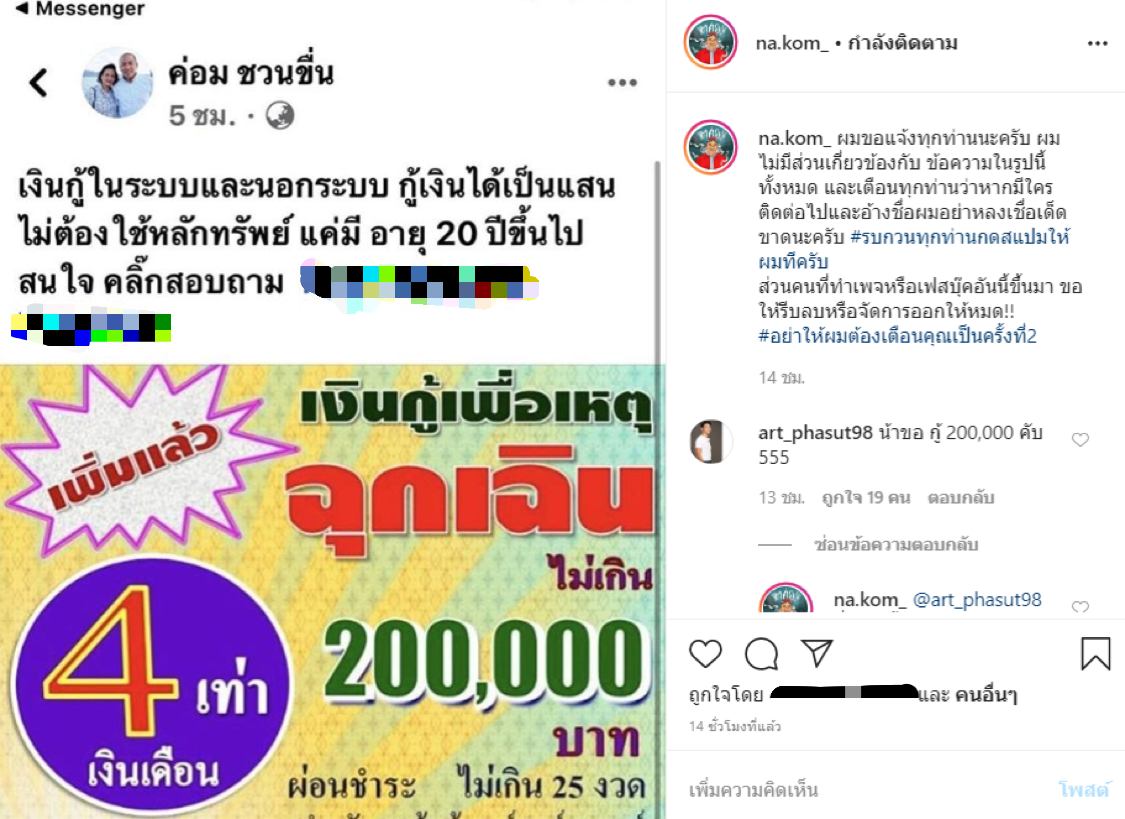Share the post via paper plane icon
The height and width of the screenshot is (819, 1125).
(817, 653)
